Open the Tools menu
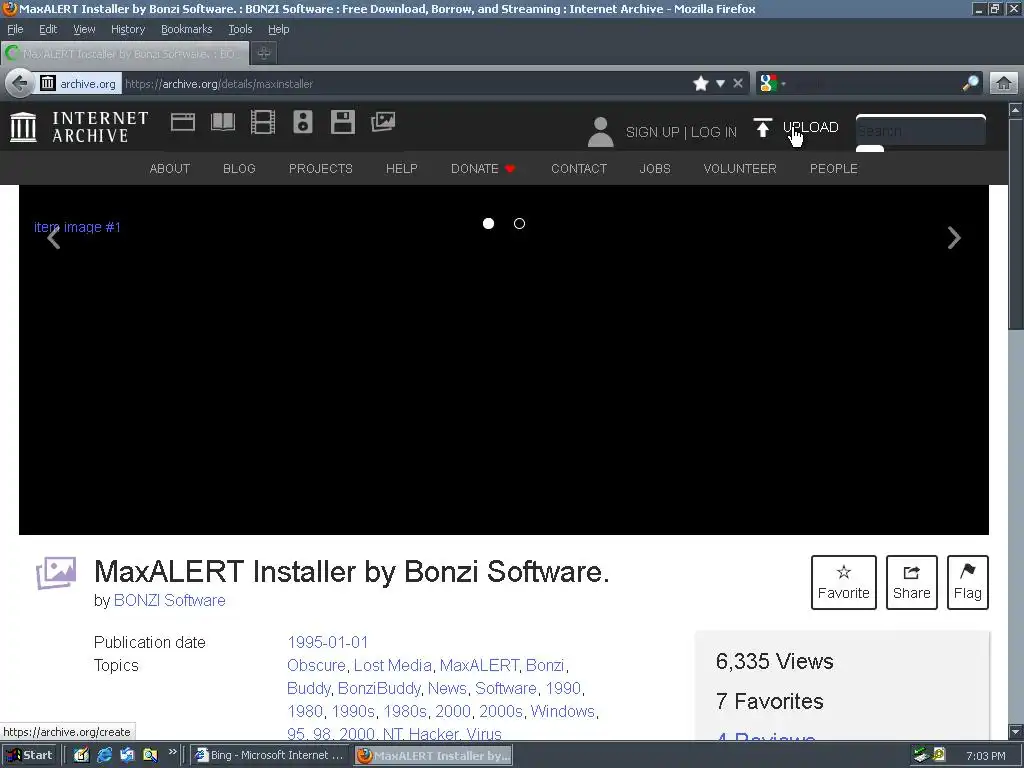The width and height of the screenshot is (1024, 768). (x=240, y=29)
